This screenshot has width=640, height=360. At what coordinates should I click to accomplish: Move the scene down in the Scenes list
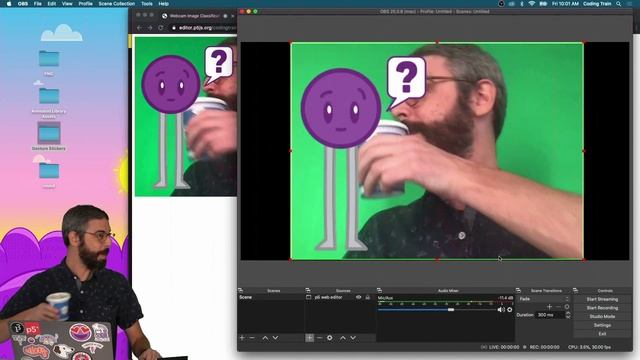point(276,338)
